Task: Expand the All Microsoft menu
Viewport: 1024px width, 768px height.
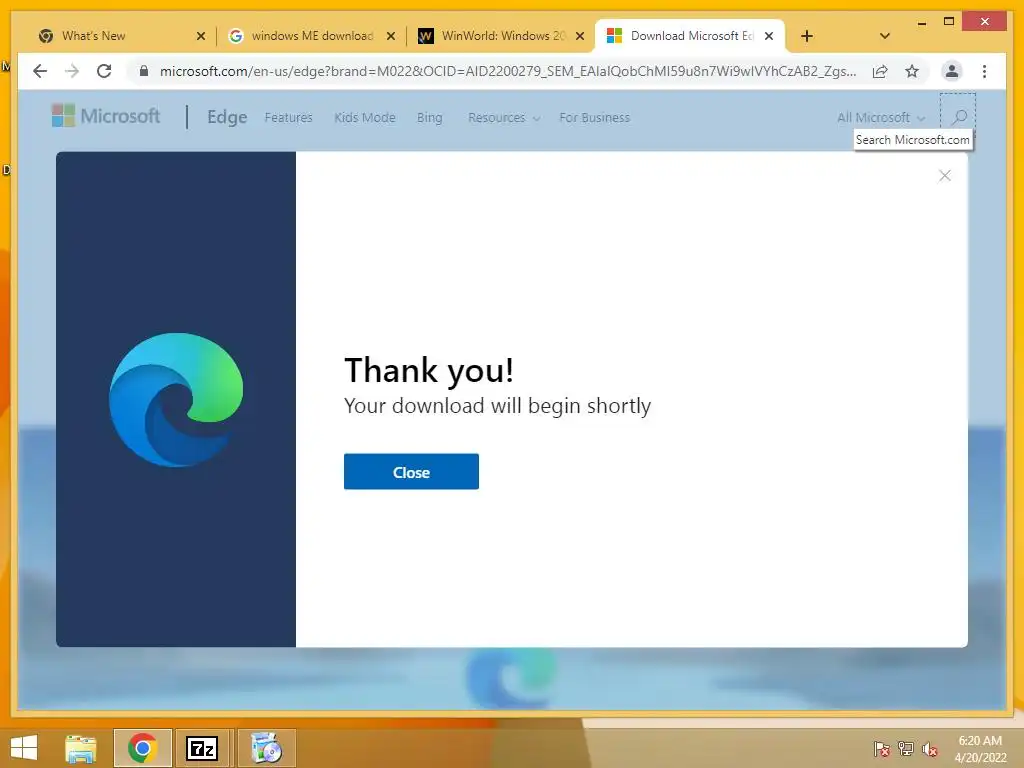Action: click(881, 118)
